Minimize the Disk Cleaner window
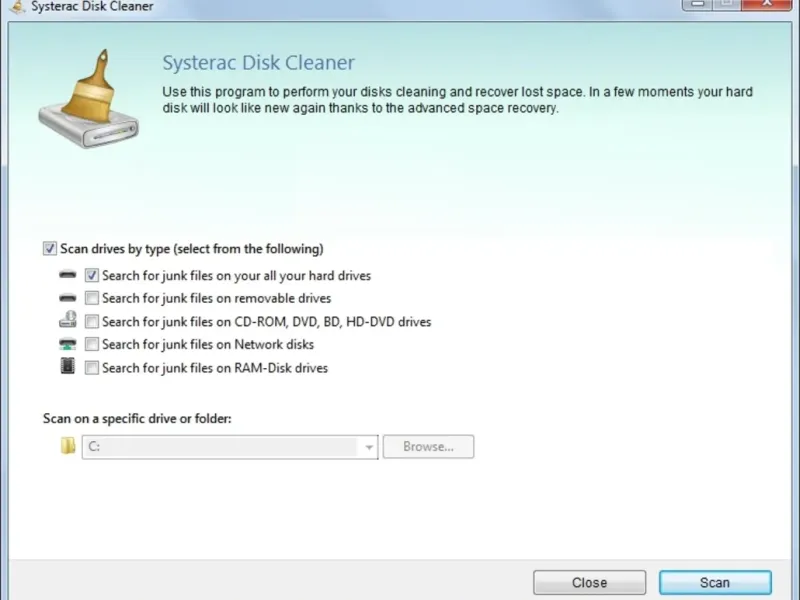 [x=697, y=4]
